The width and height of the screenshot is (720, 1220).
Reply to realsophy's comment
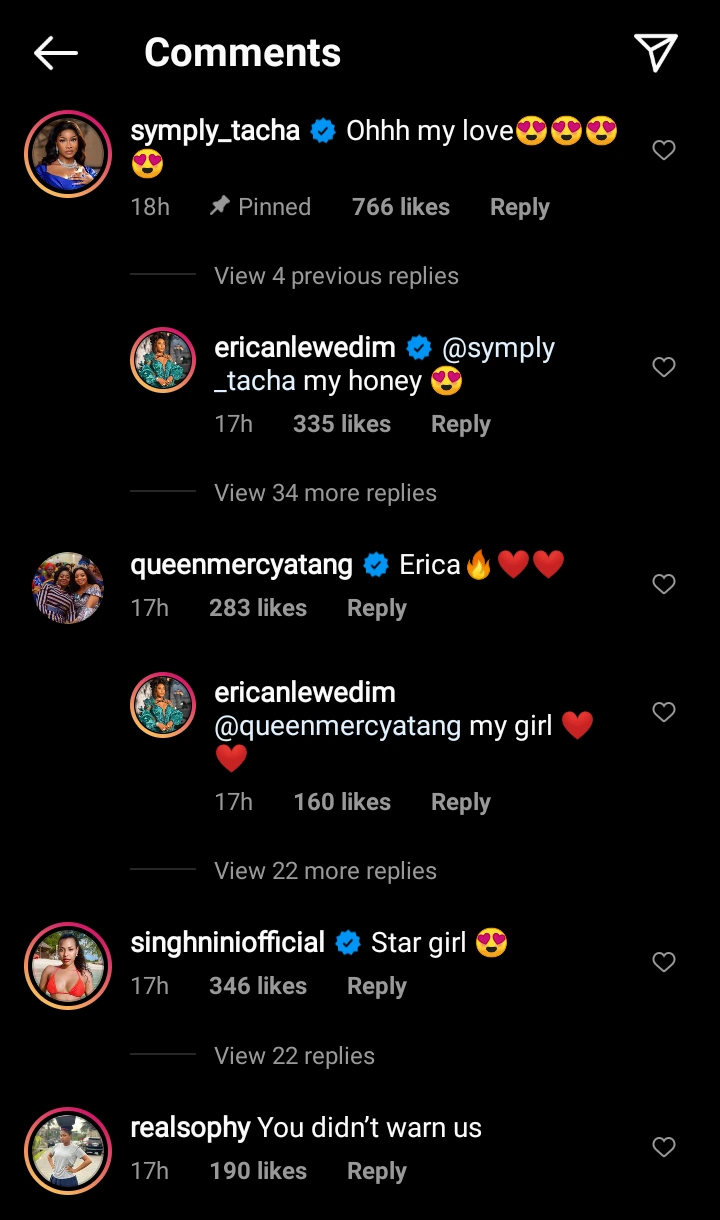[x=376, y=1171]
